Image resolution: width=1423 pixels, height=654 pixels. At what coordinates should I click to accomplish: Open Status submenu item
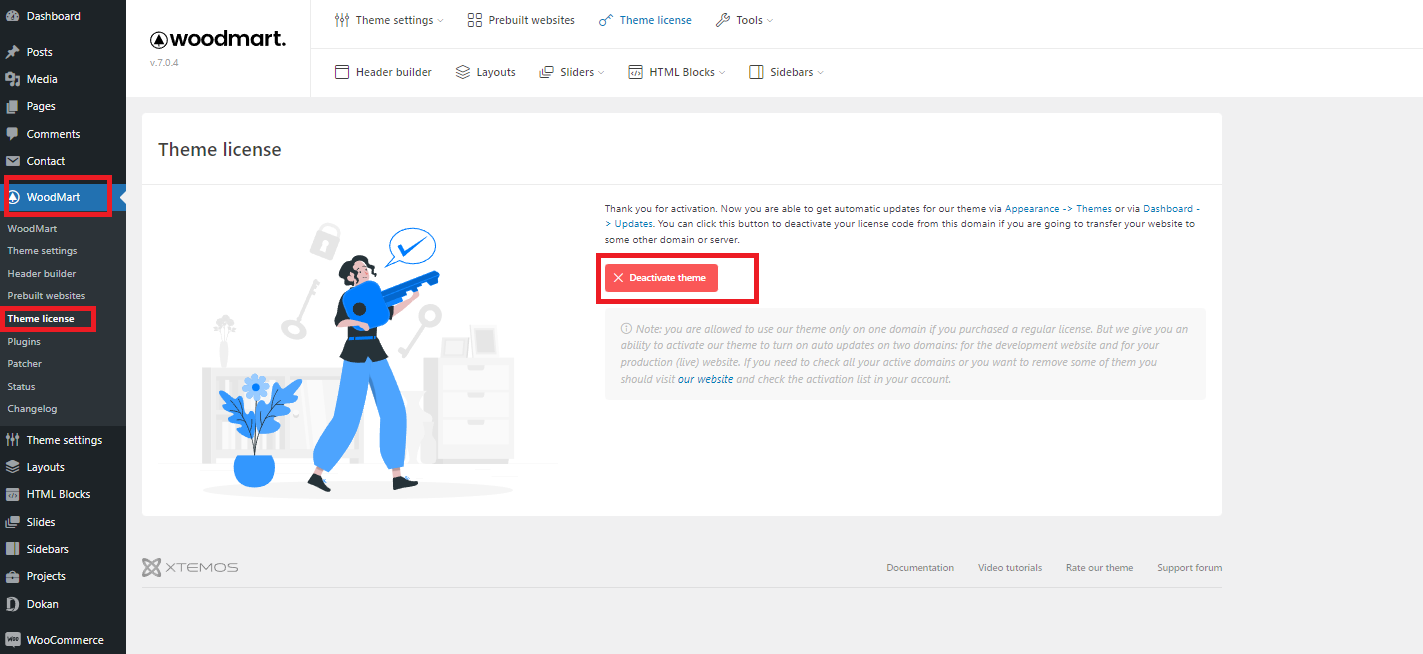21,386
